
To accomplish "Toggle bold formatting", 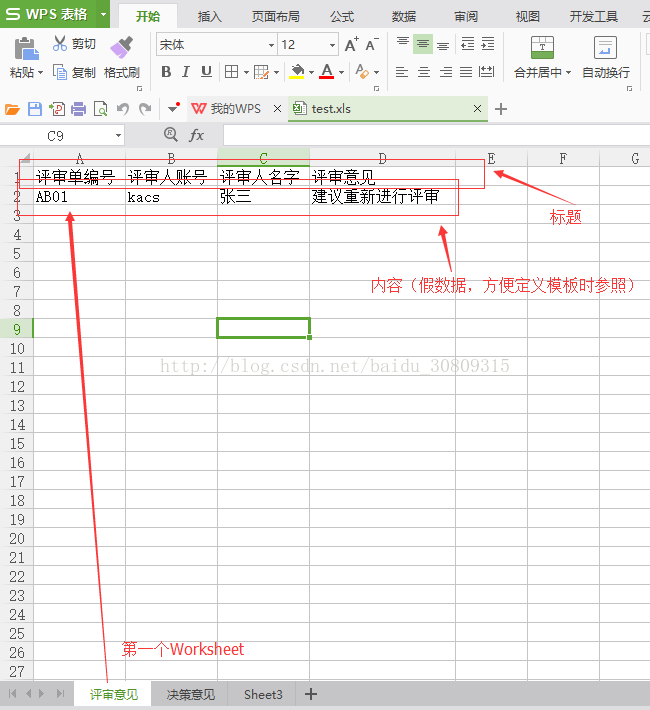I will pyautogui.click(x=166, y=72).
